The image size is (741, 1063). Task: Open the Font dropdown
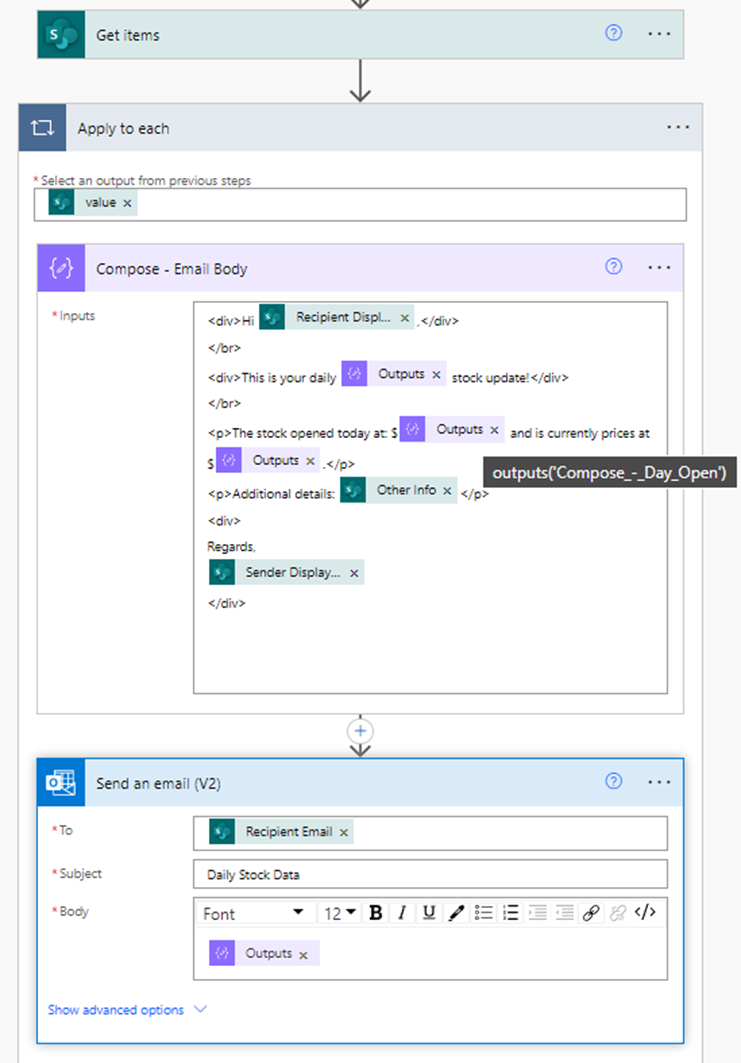(x=254, y=913)
